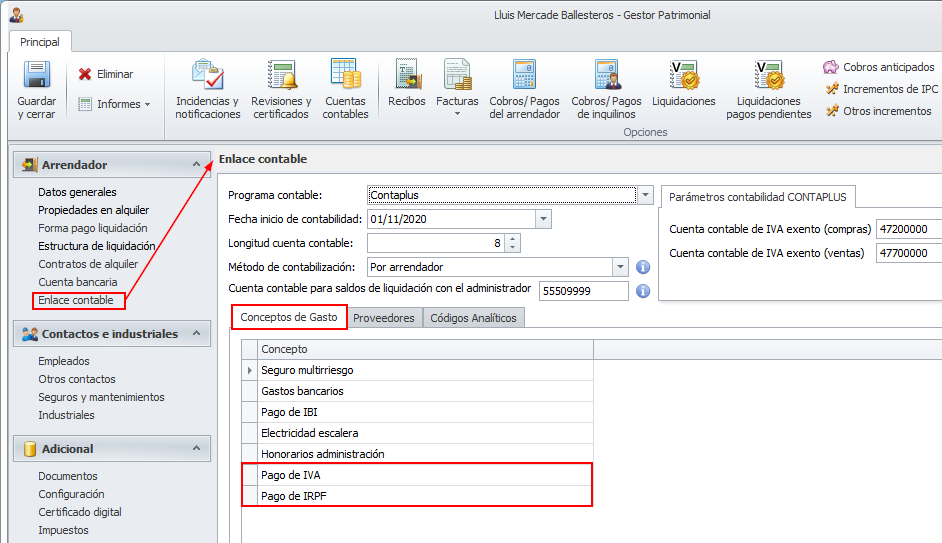Open the Informes report menu
The image size is (942, 543).
(x=114, y=104)
